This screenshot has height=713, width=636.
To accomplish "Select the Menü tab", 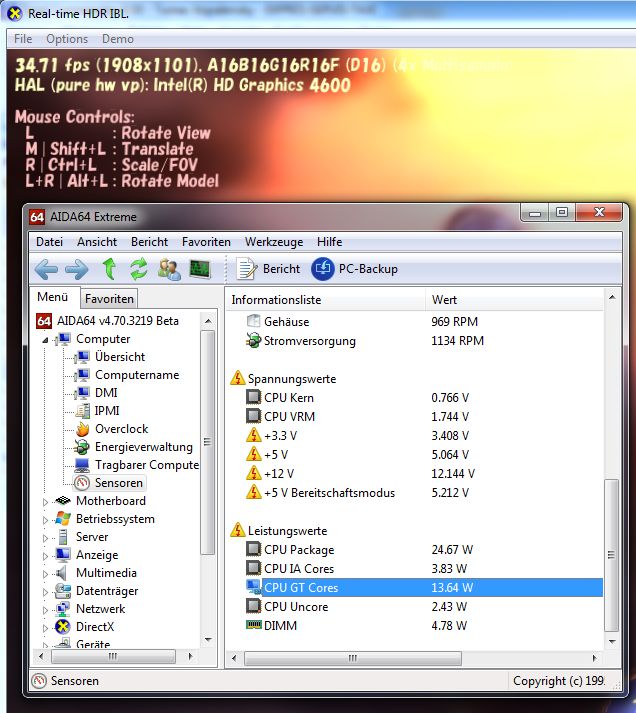I will coord(53,297).
